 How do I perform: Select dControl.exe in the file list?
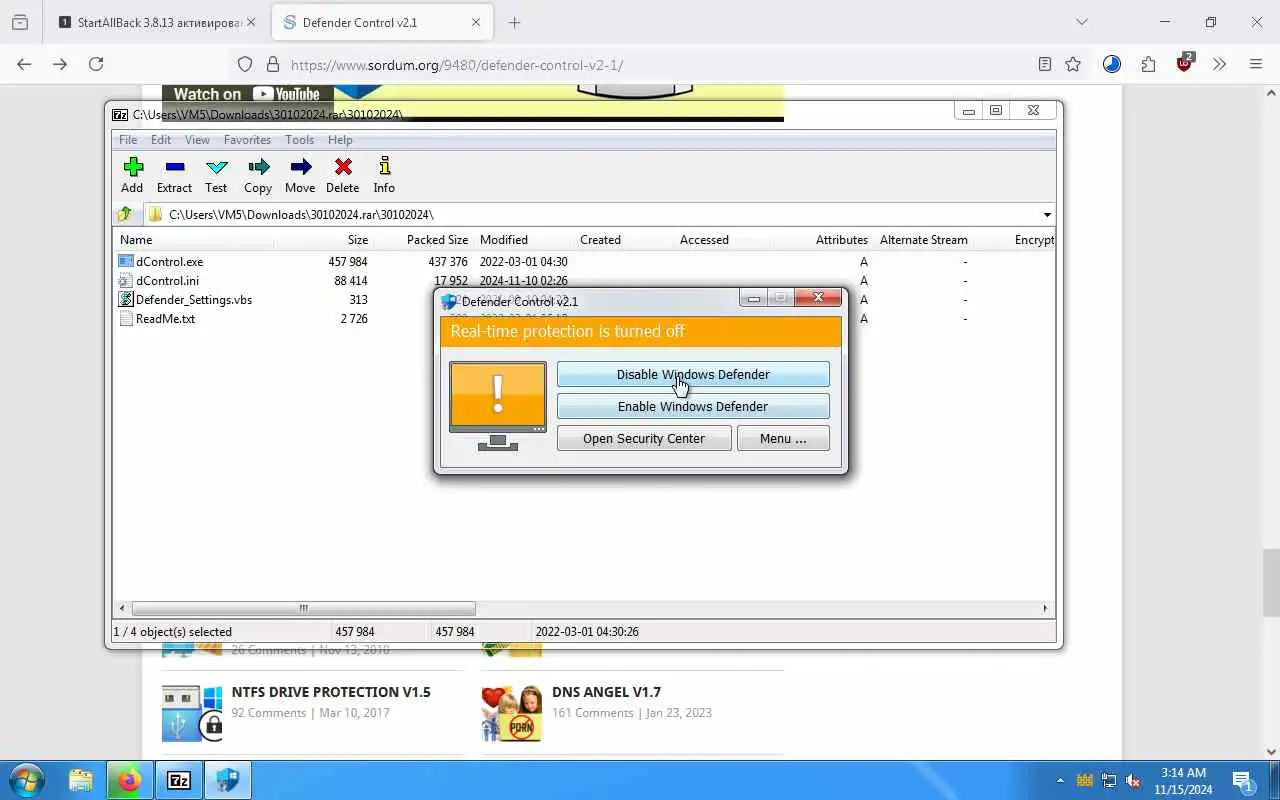coord(169,261)
